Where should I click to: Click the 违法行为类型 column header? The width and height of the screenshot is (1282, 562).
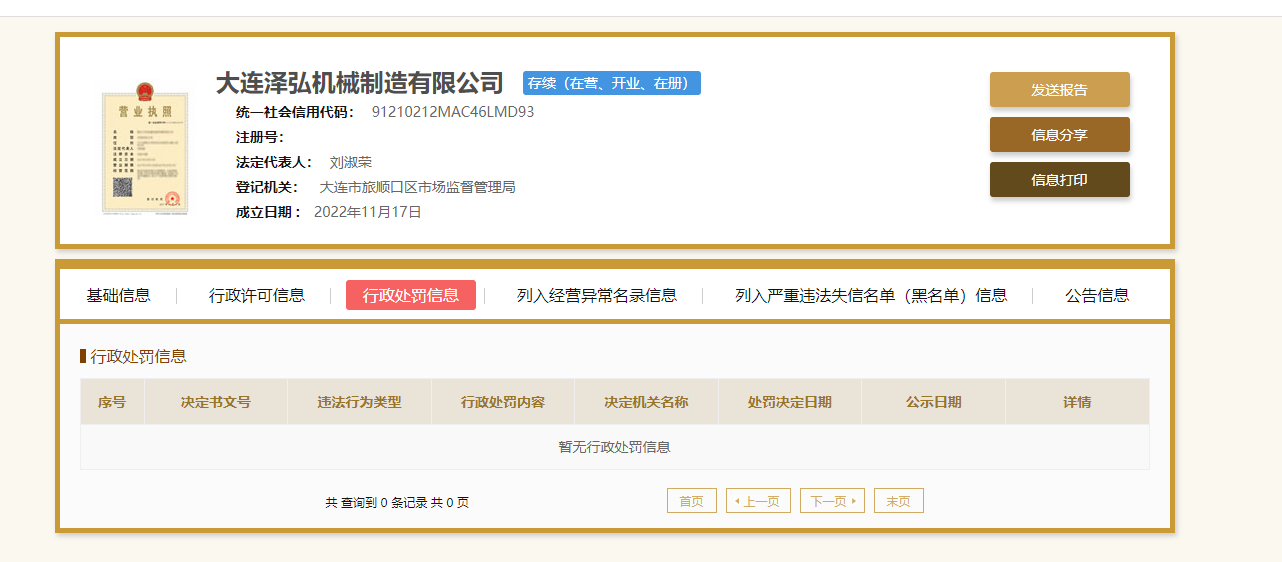(x=359, y=402)
